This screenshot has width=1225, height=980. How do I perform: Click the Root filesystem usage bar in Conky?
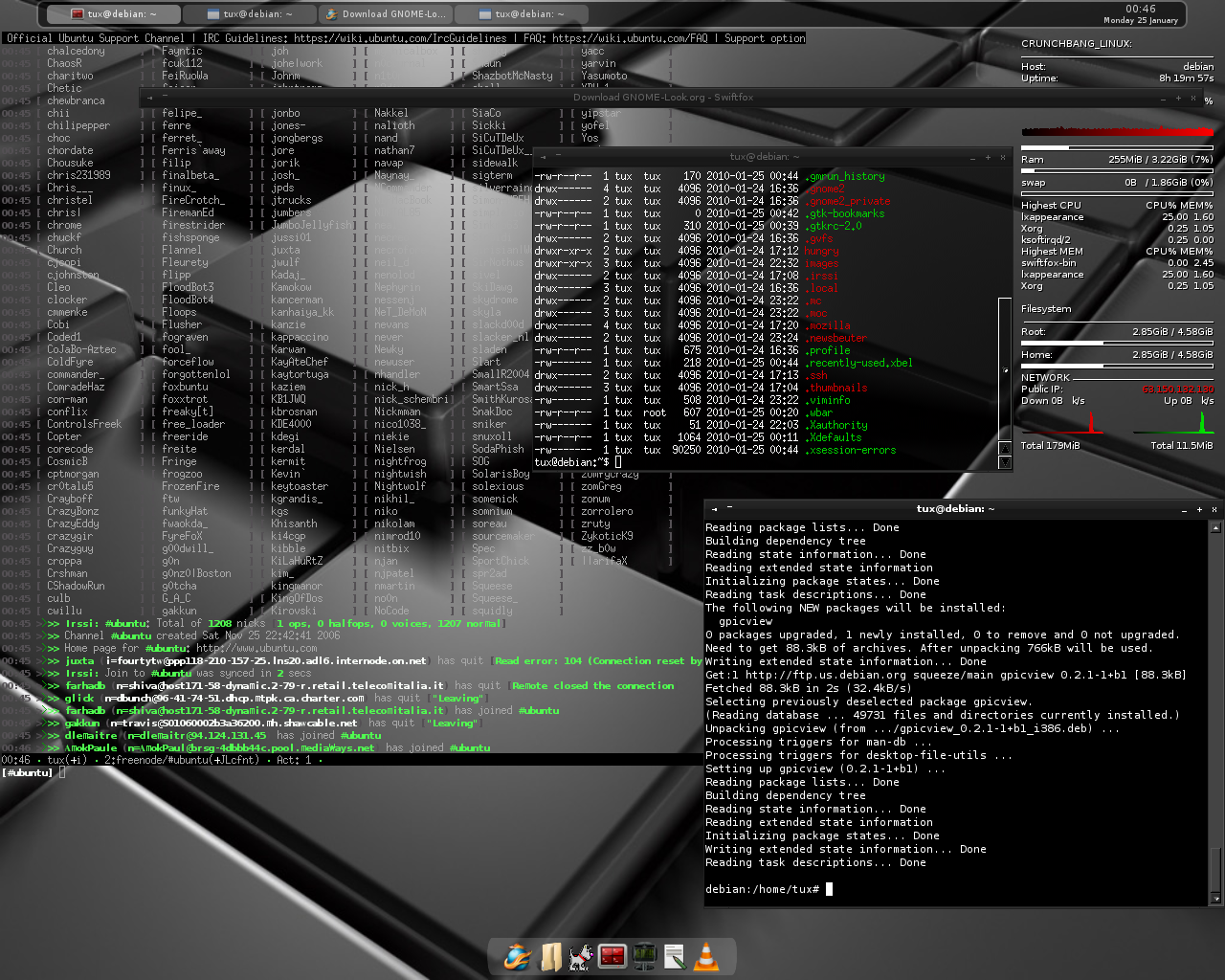(x=1117, y=343)
